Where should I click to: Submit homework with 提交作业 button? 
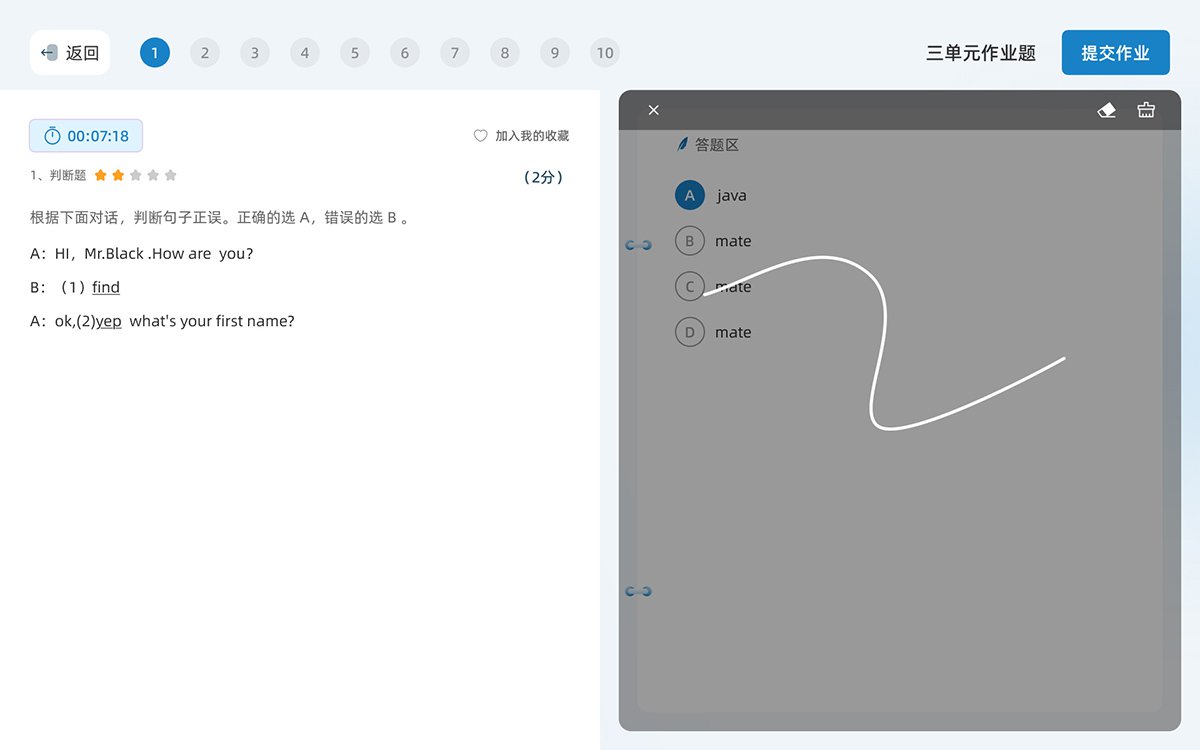[1116, 53]
